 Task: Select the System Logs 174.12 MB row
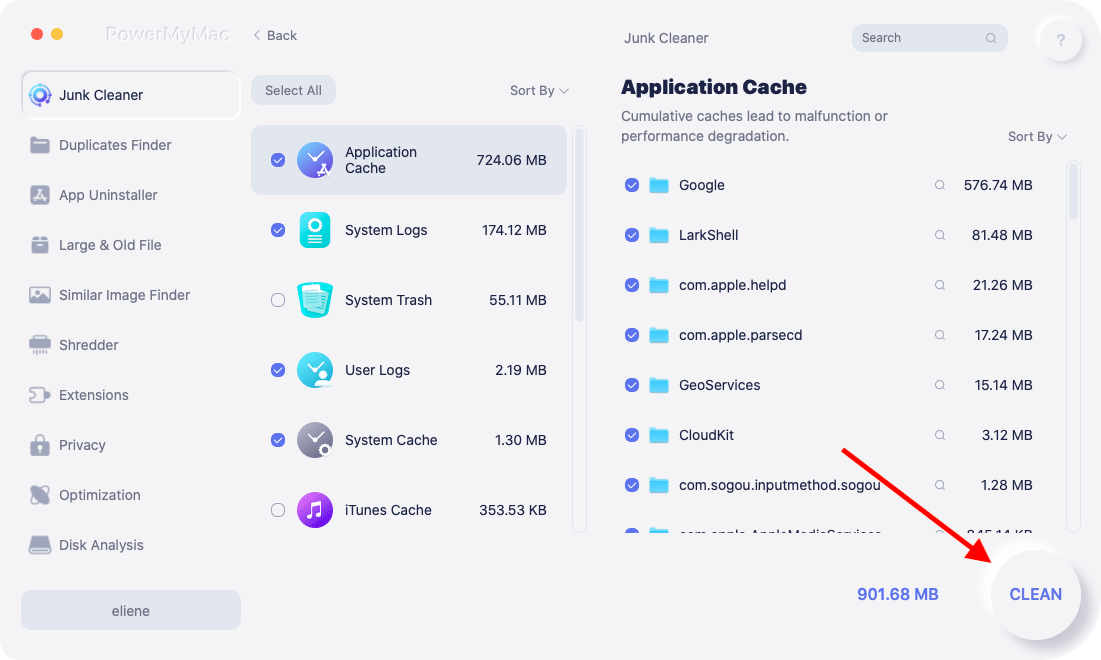click(409, 230)
